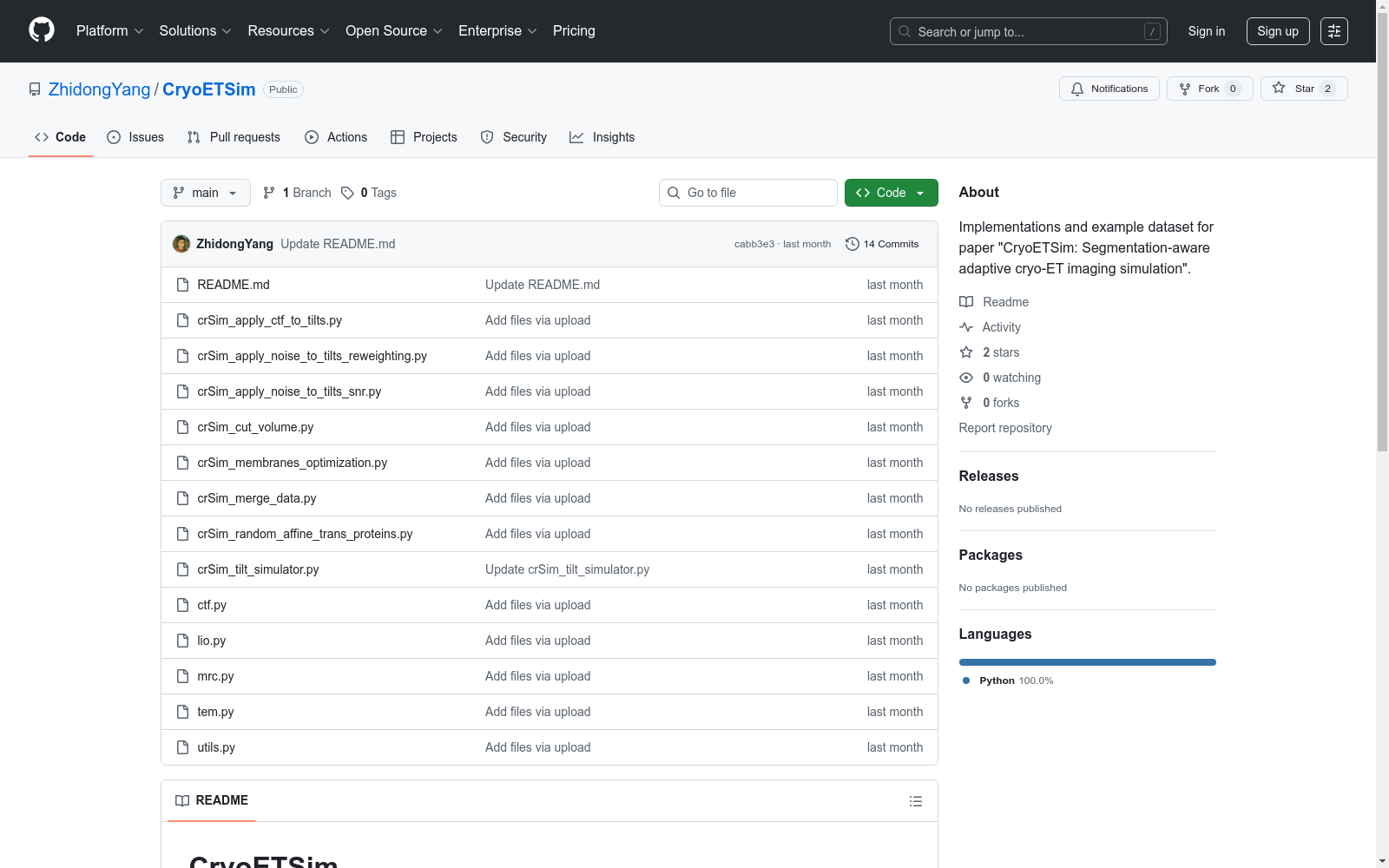Open the ZhidongYang owner link

100,89
